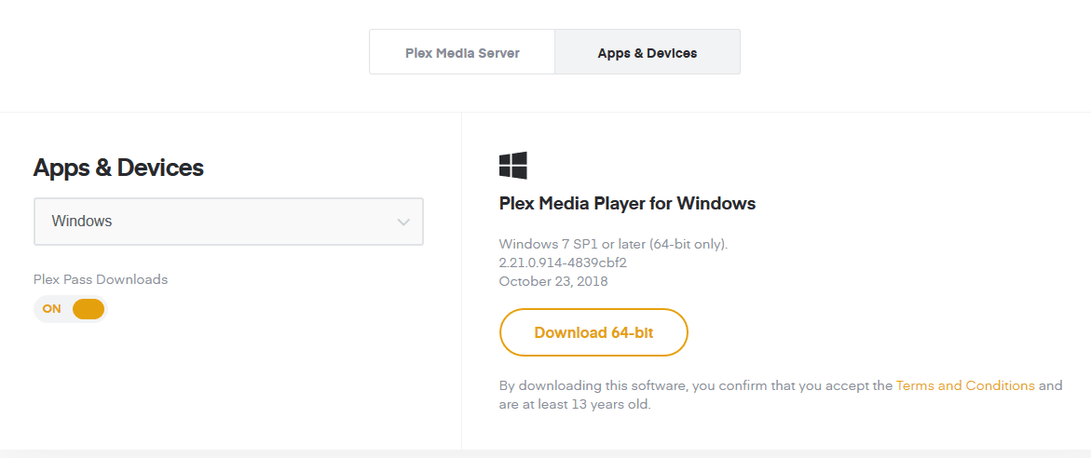The width and height of the screenshot is (1091, 458).
Task: Click the October 23, 2018 release date
Action: pos(553,281)
